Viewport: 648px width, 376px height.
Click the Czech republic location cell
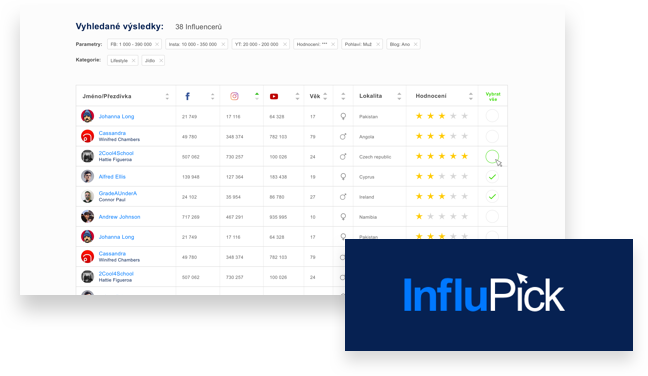coord(375,157)
